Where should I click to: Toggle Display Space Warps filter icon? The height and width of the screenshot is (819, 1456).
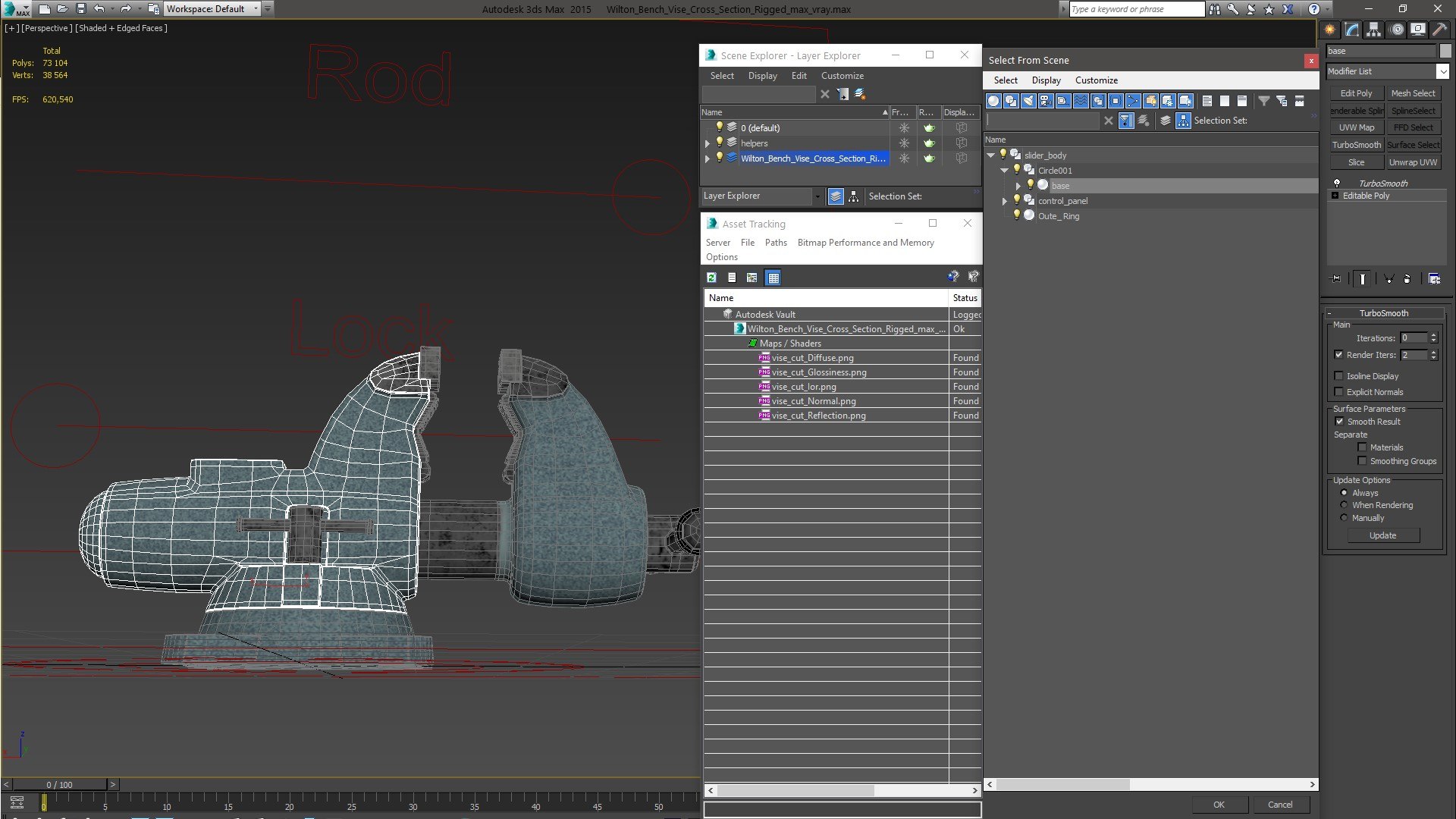click(1081, 101)
